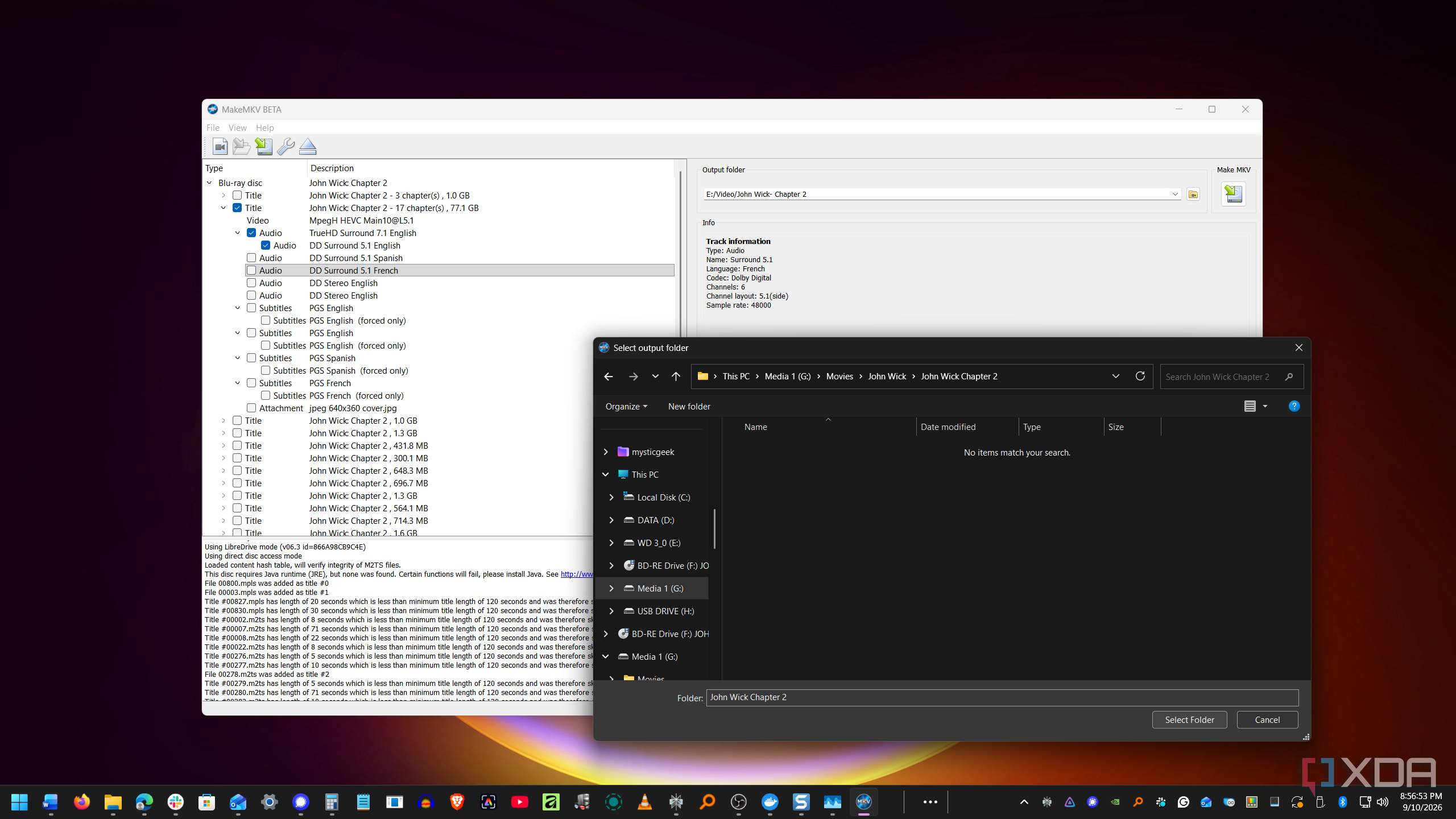1456x819 pixels.
Task: Open the Calculator from the taskbar
Action: 332,802
